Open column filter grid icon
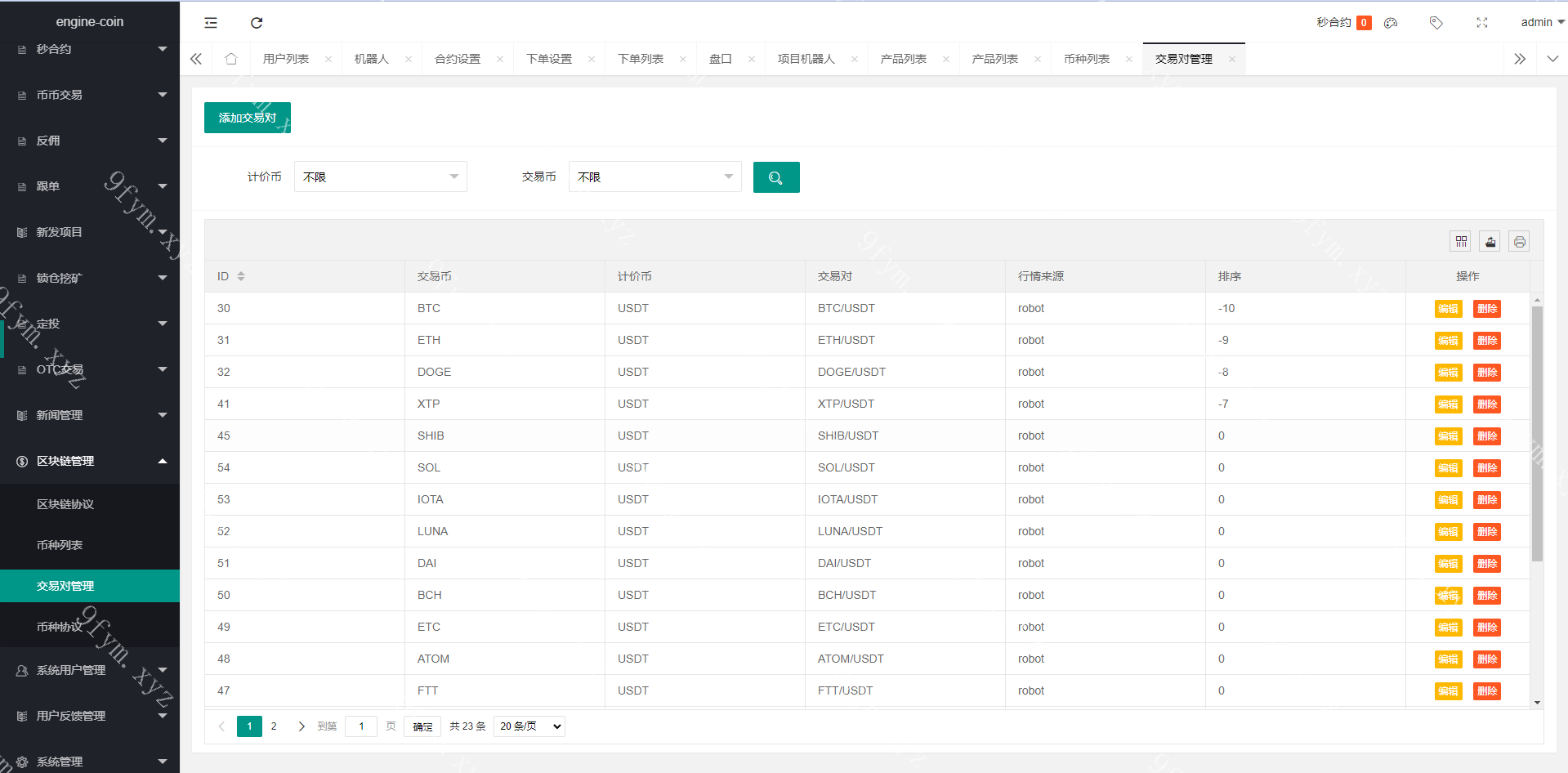Screen dimensions: 1568x773 (x=1461, y=241)
